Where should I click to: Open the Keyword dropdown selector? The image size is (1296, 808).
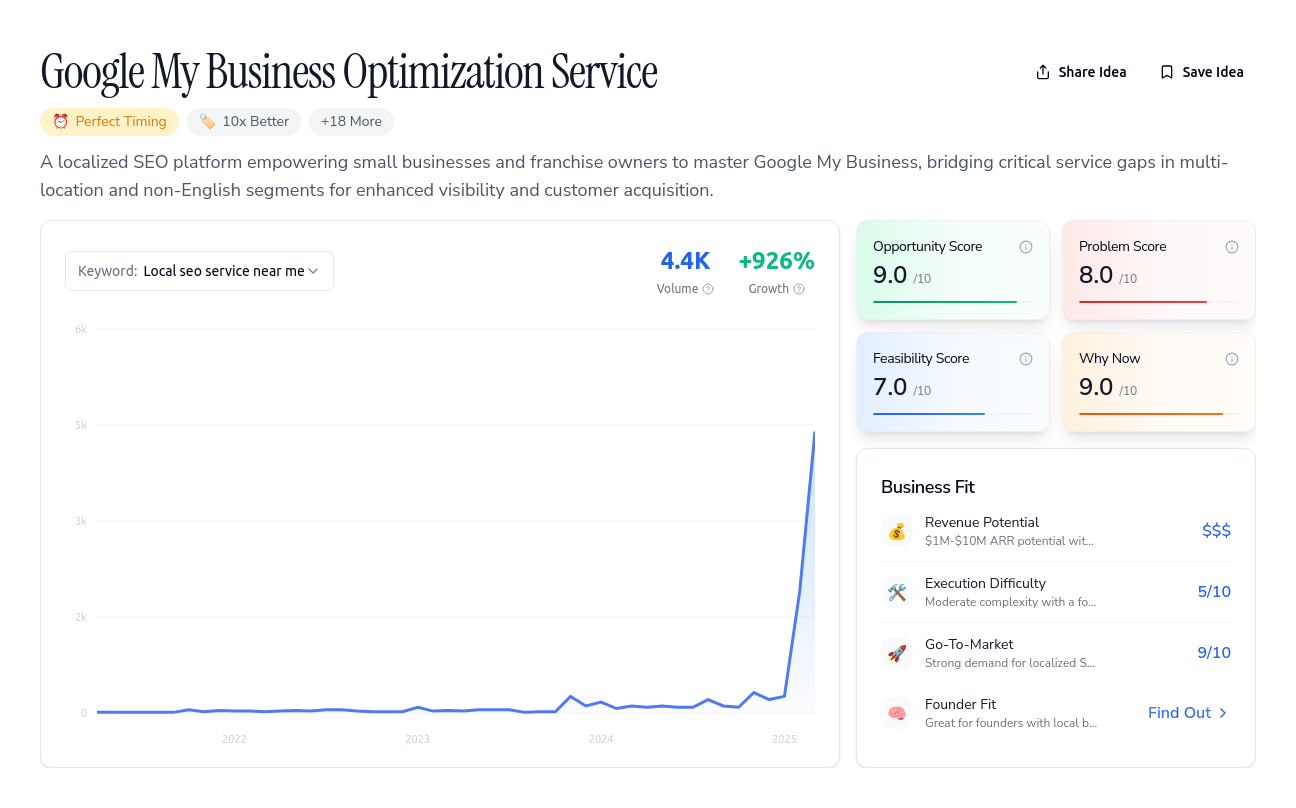(x=199, y=271)
